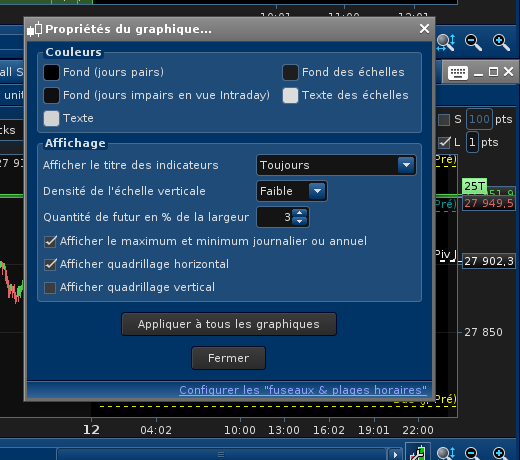Uncheck Afficher le maximum et minimum journalier

[x=50, y=242]
